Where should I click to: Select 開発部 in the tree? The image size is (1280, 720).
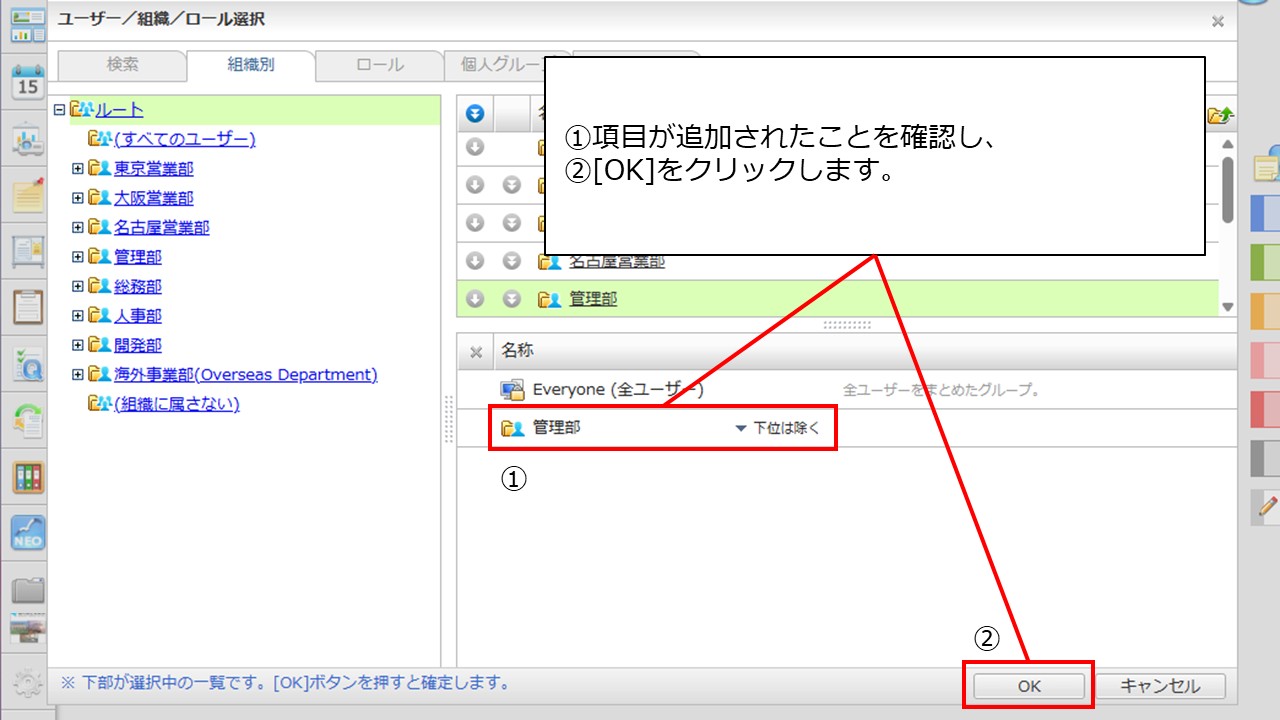138,345
